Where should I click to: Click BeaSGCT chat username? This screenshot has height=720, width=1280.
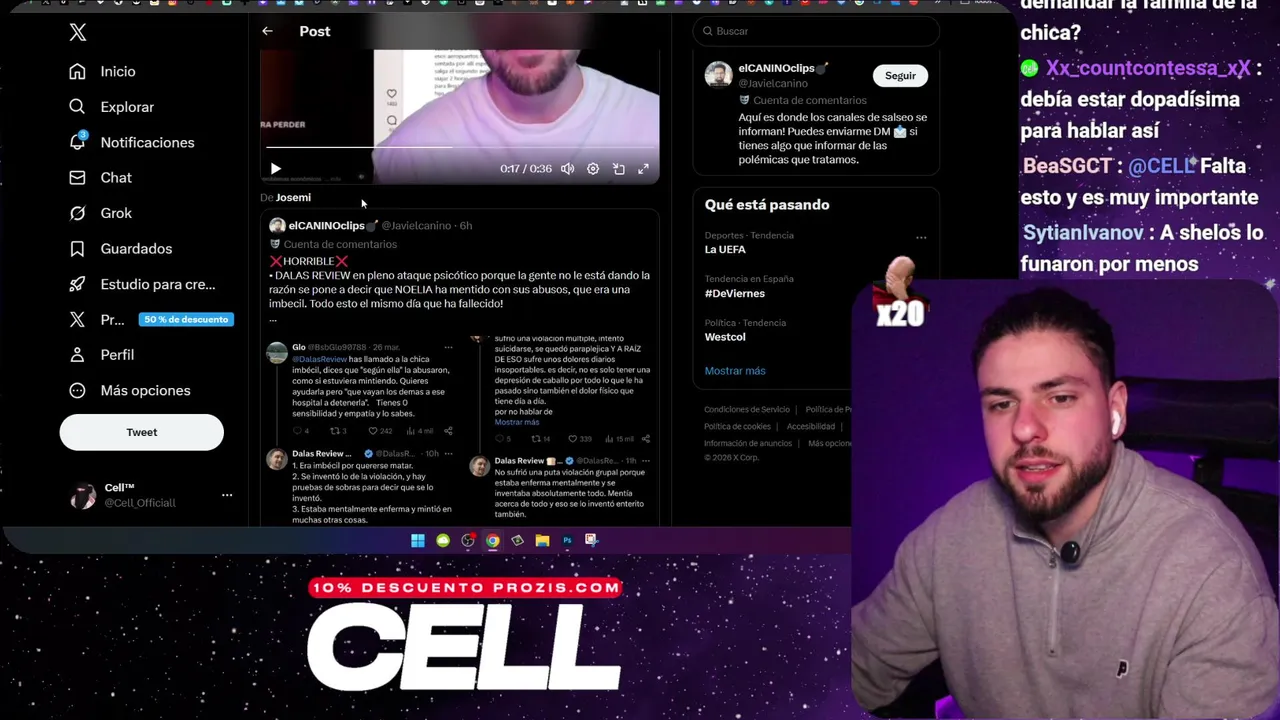(1067, 166)
